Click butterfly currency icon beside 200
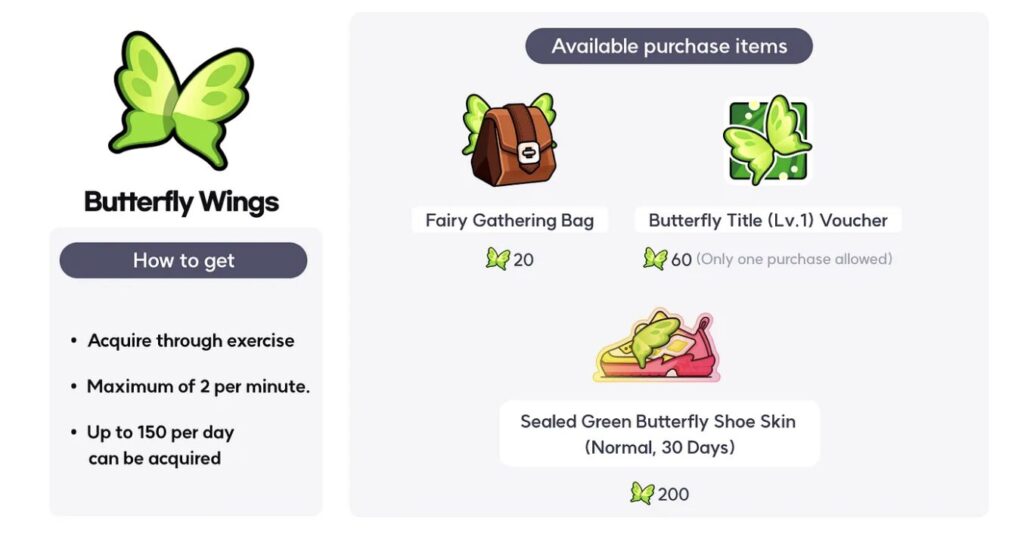 tap(642, 494)
